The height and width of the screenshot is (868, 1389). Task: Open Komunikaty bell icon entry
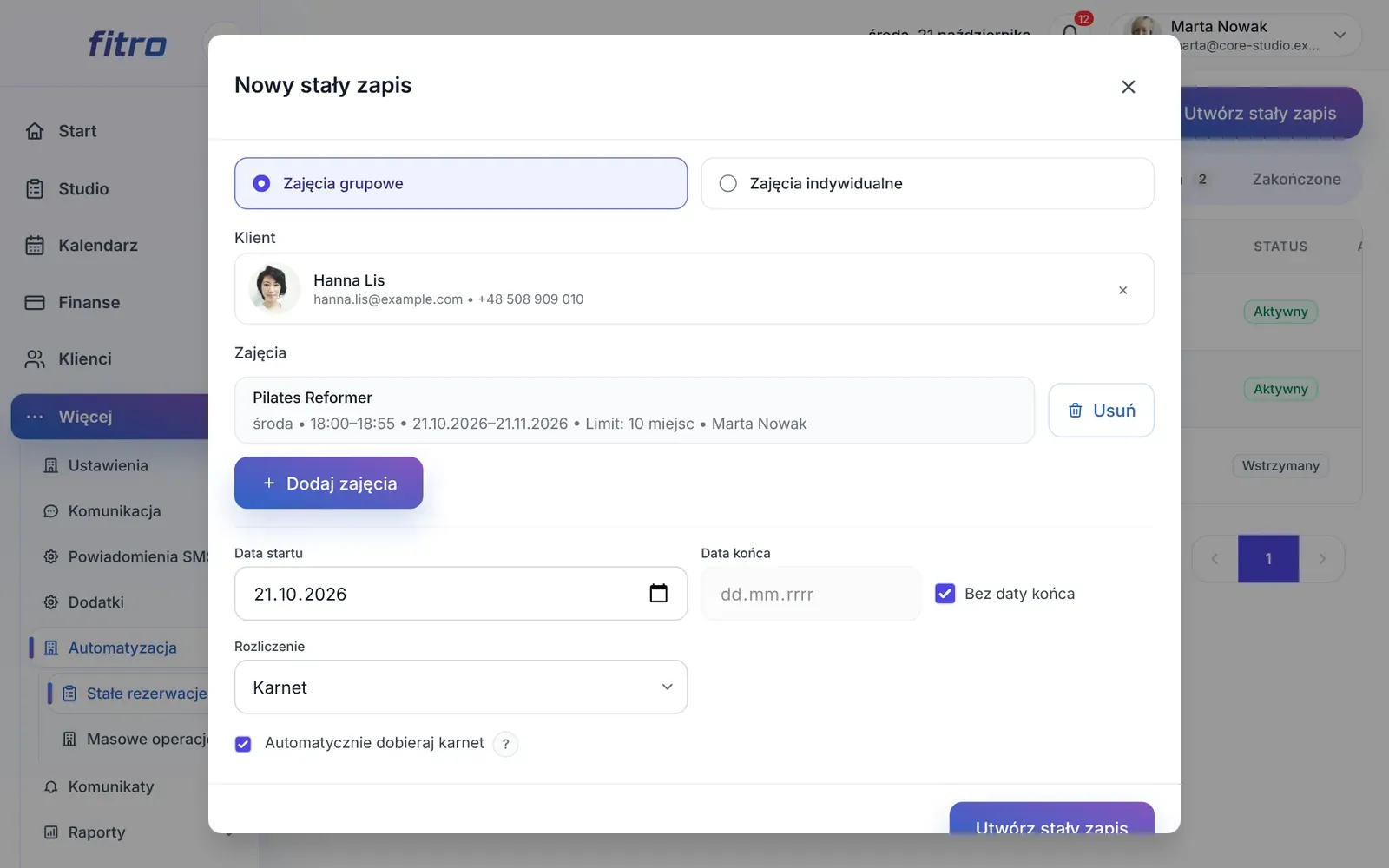pos(51,787)
